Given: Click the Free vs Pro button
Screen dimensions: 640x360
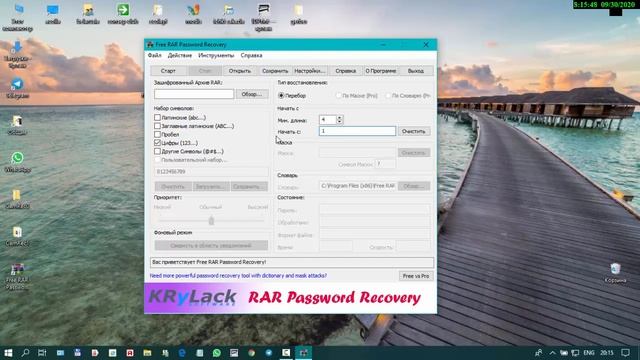Looking at the screenshot, I should (416, 276).
